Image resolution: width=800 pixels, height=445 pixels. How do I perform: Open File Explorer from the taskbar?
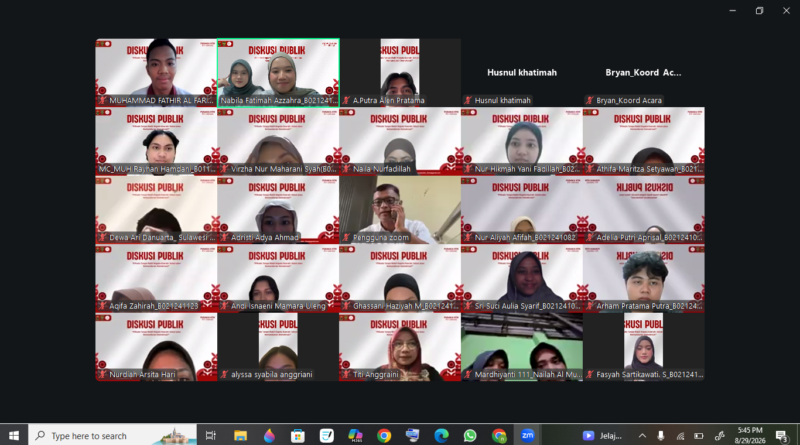point(240,436)
